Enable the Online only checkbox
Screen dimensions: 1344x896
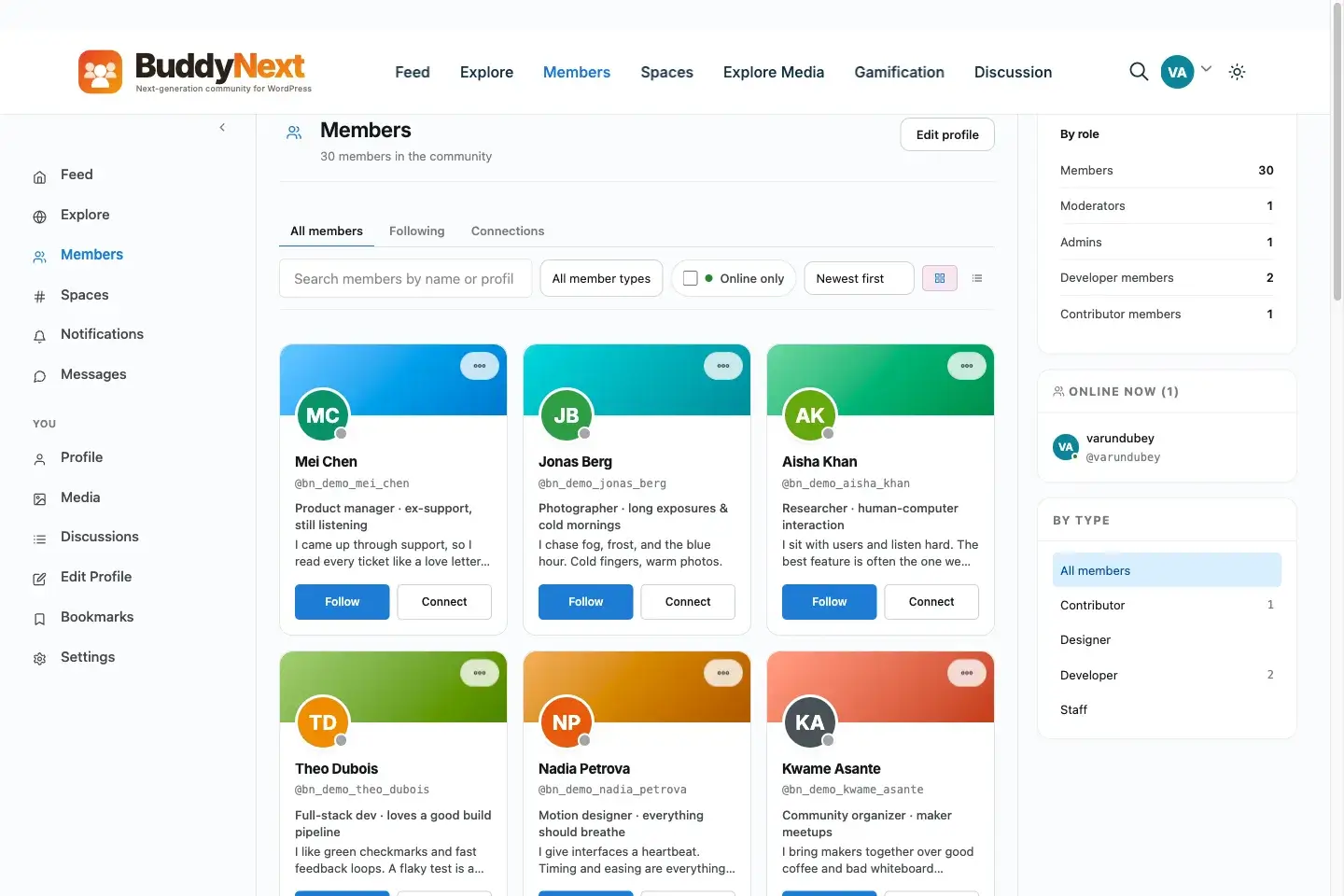691,278
